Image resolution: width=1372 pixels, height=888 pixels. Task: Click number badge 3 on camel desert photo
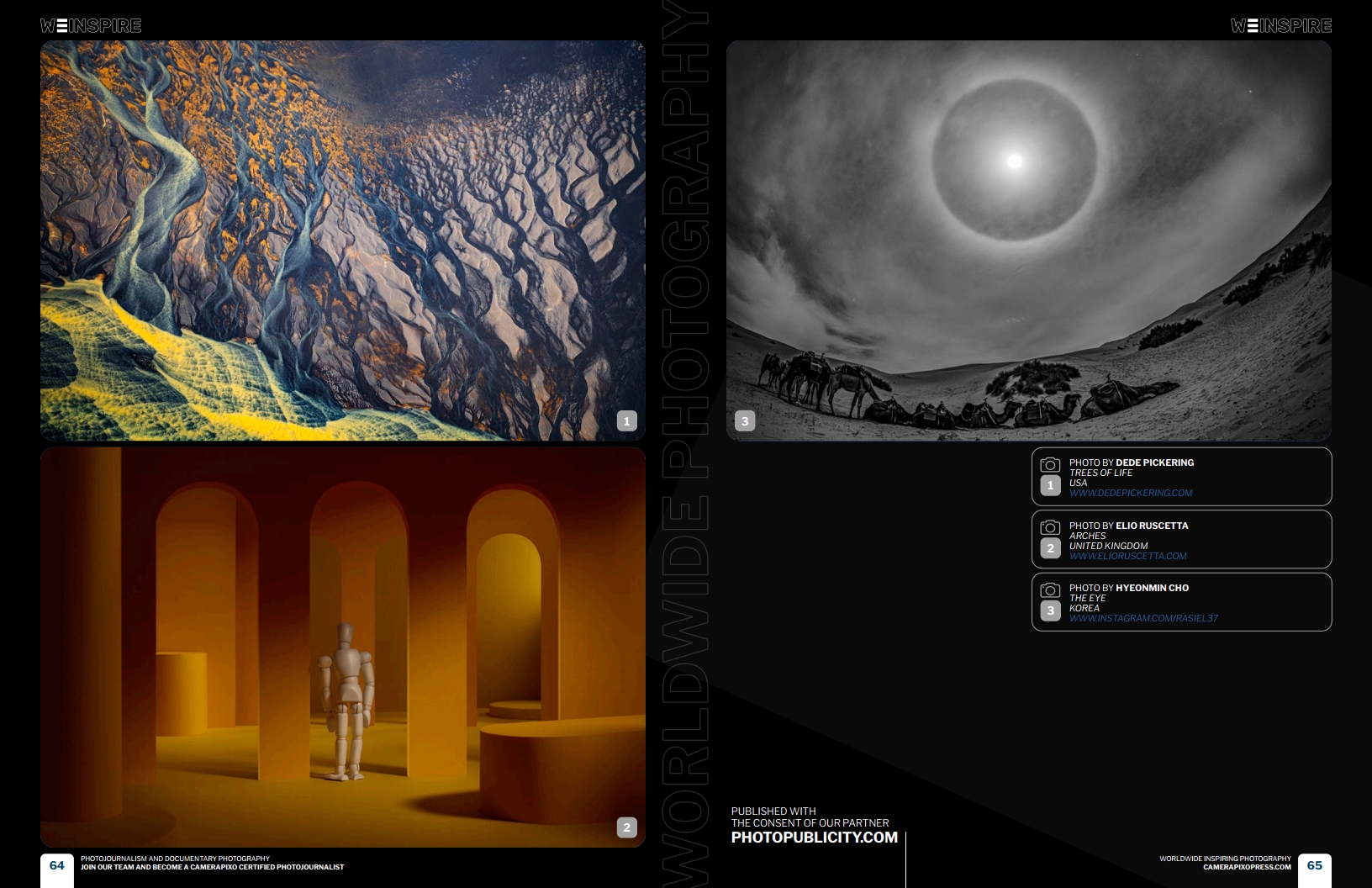tap(745, 421)
